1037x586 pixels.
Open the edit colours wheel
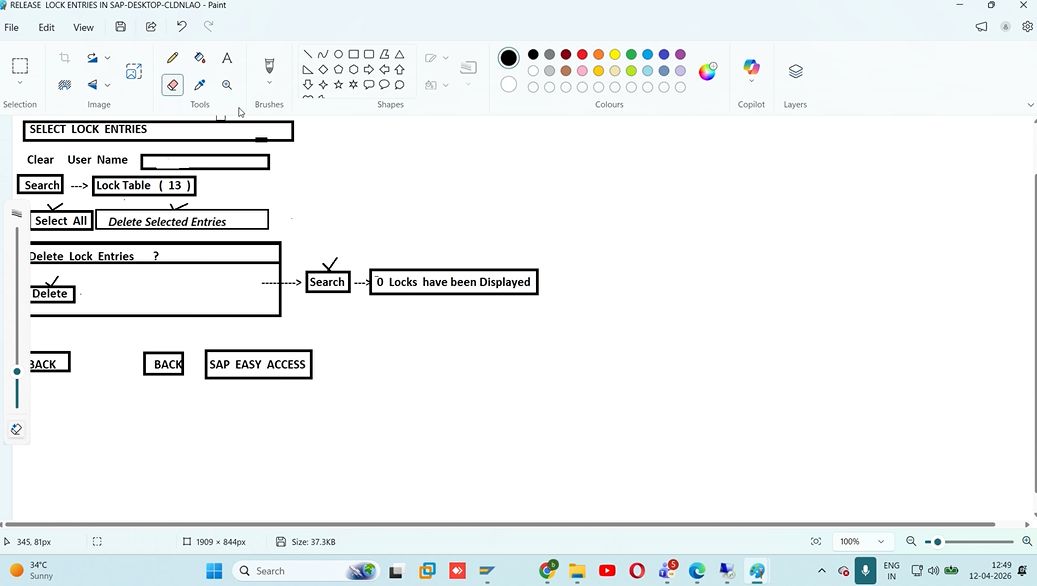click(708, 71)
